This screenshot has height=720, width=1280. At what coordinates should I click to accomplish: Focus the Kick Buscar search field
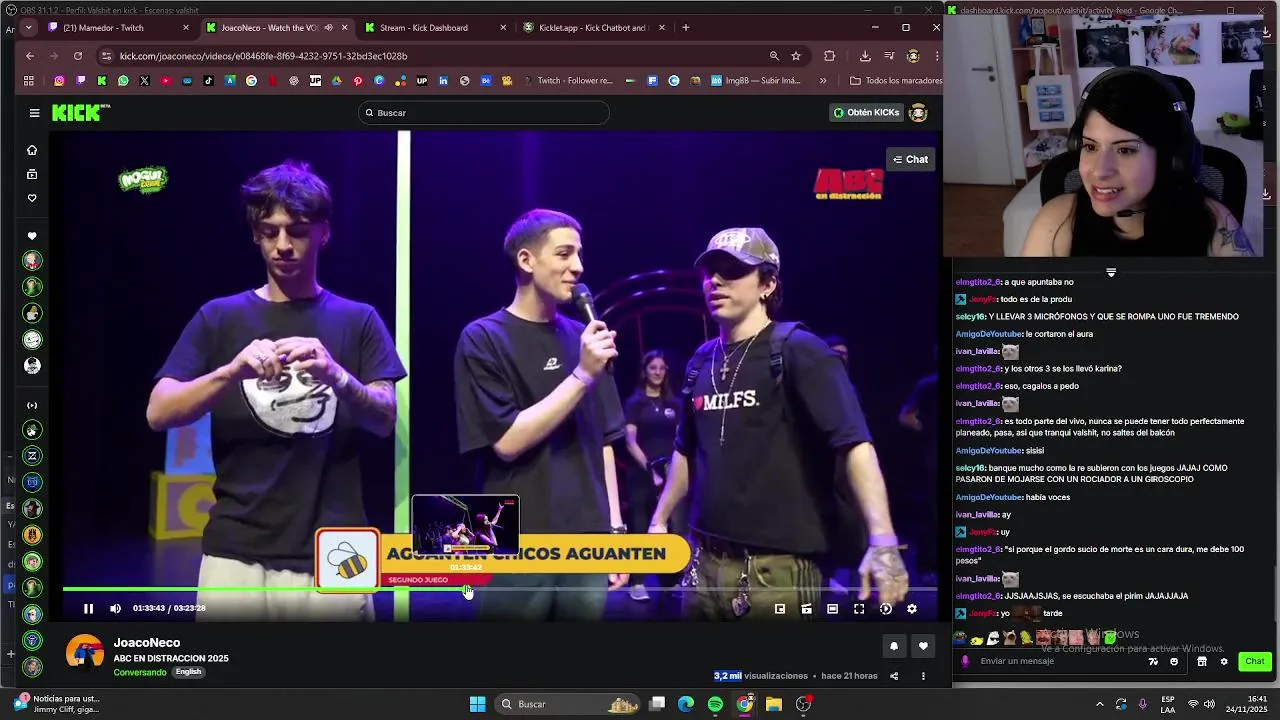click(x=484, y=113)
